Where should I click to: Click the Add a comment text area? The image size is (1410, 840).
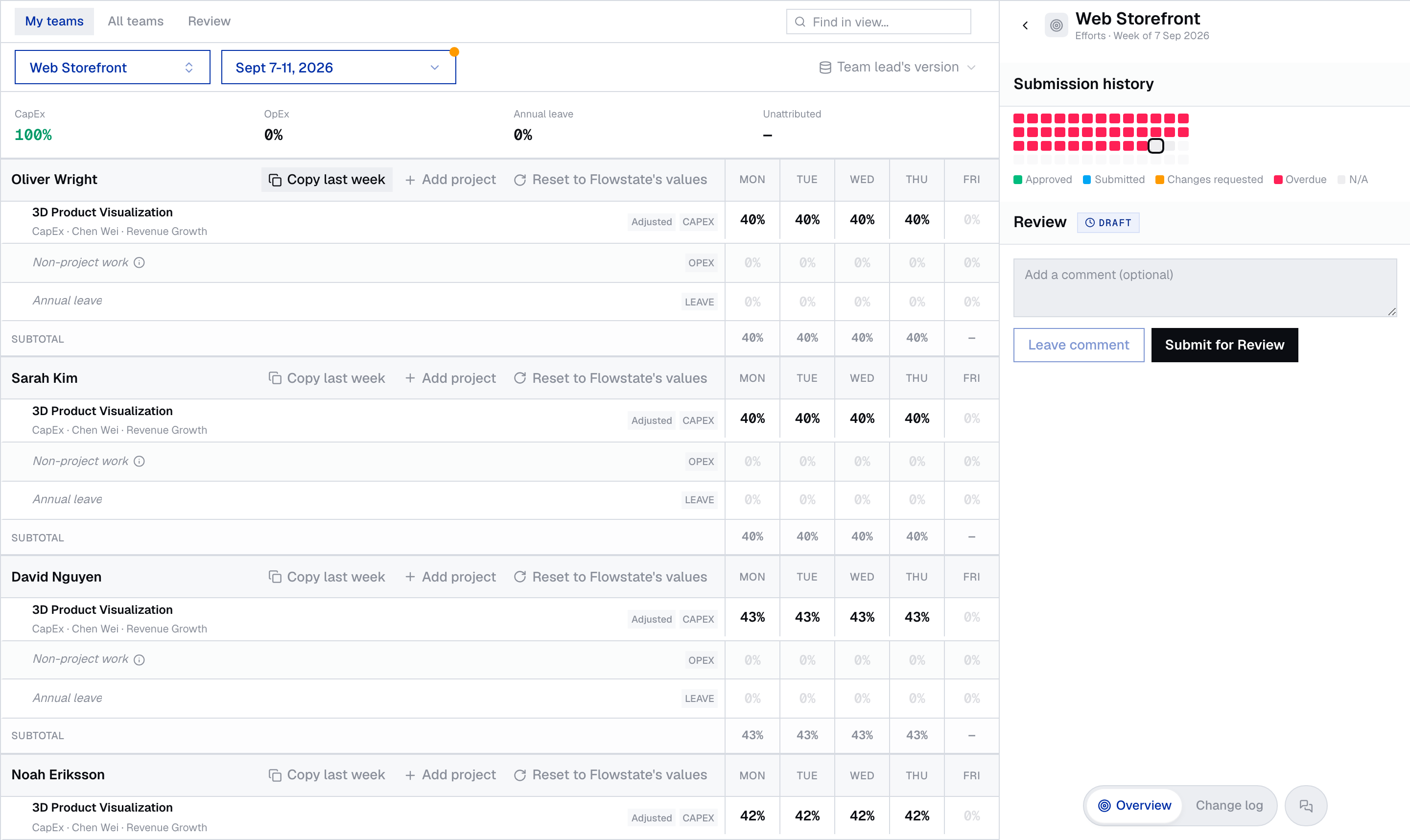click(1204, 288)
